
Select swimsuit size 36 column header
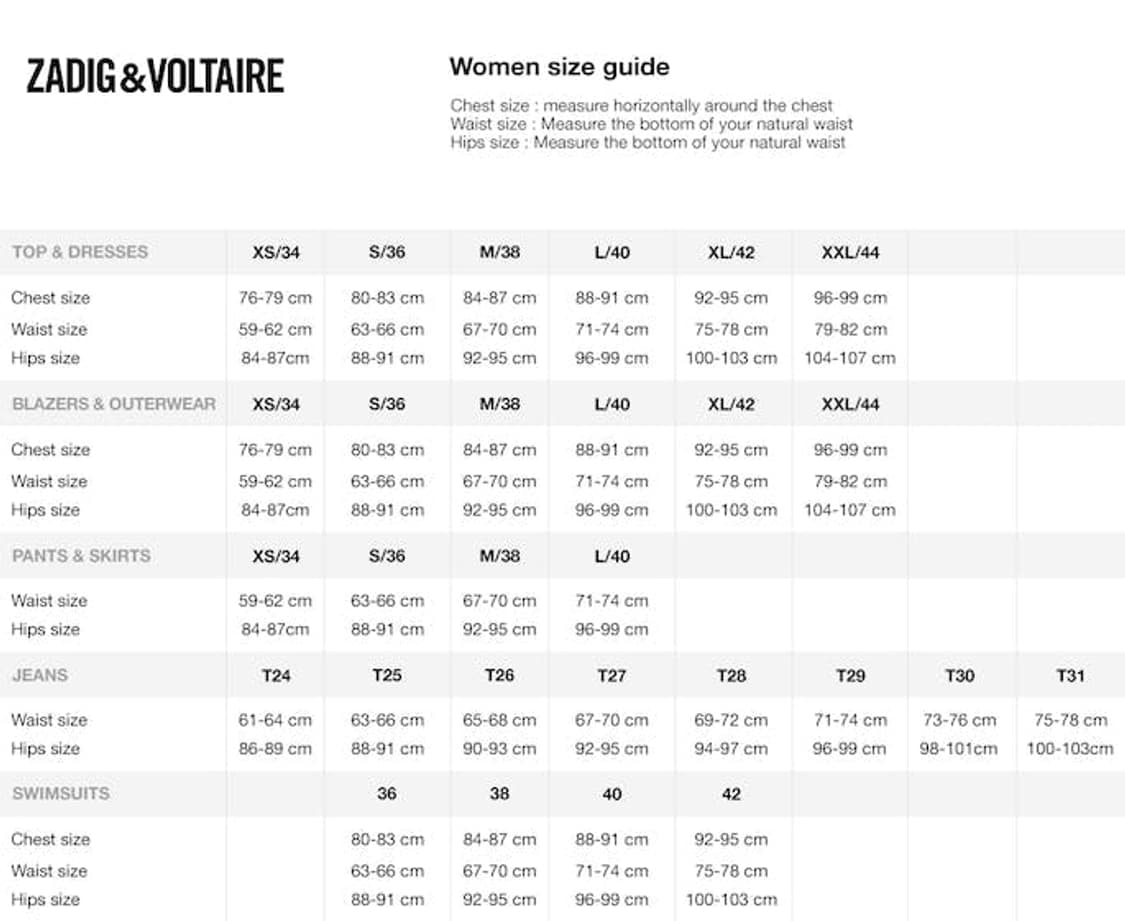pyautogui.click(x=387, y=794)
